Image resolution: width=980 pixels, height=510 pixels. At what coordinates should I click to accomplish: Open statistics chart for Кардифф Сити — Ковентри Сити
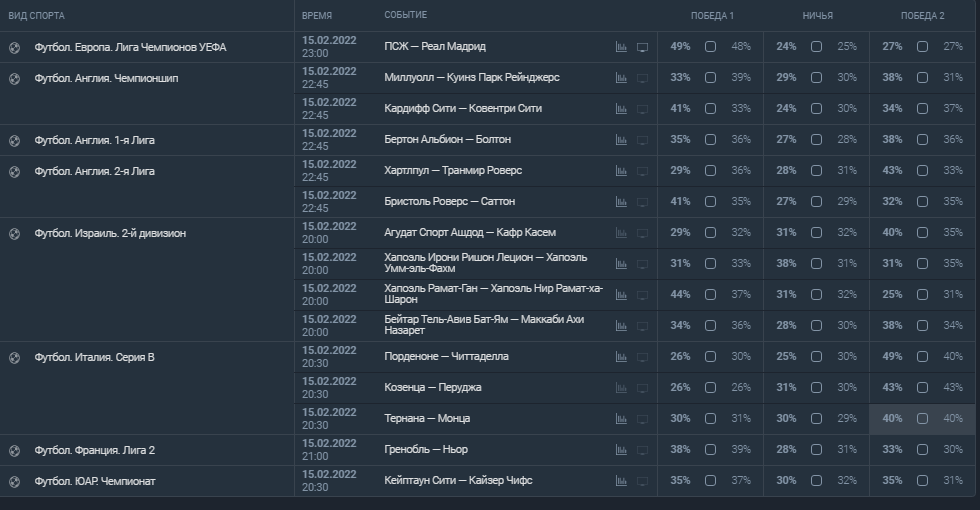(621, 109)
